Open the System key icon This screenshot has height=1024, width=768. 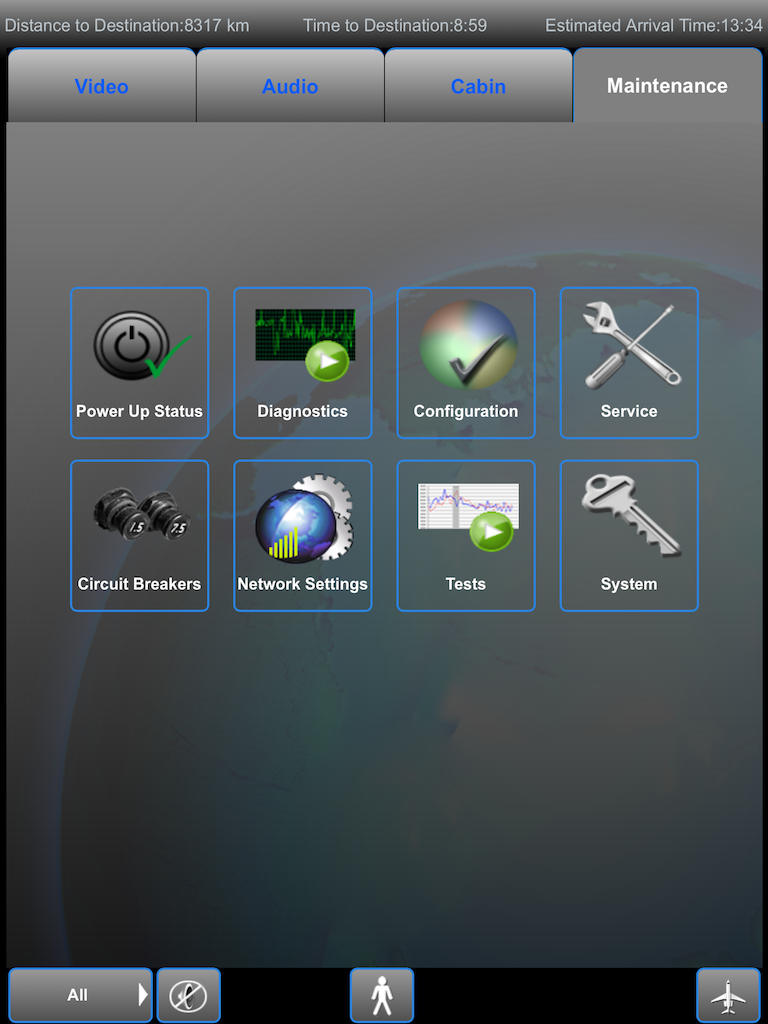[x=630, y=536]
